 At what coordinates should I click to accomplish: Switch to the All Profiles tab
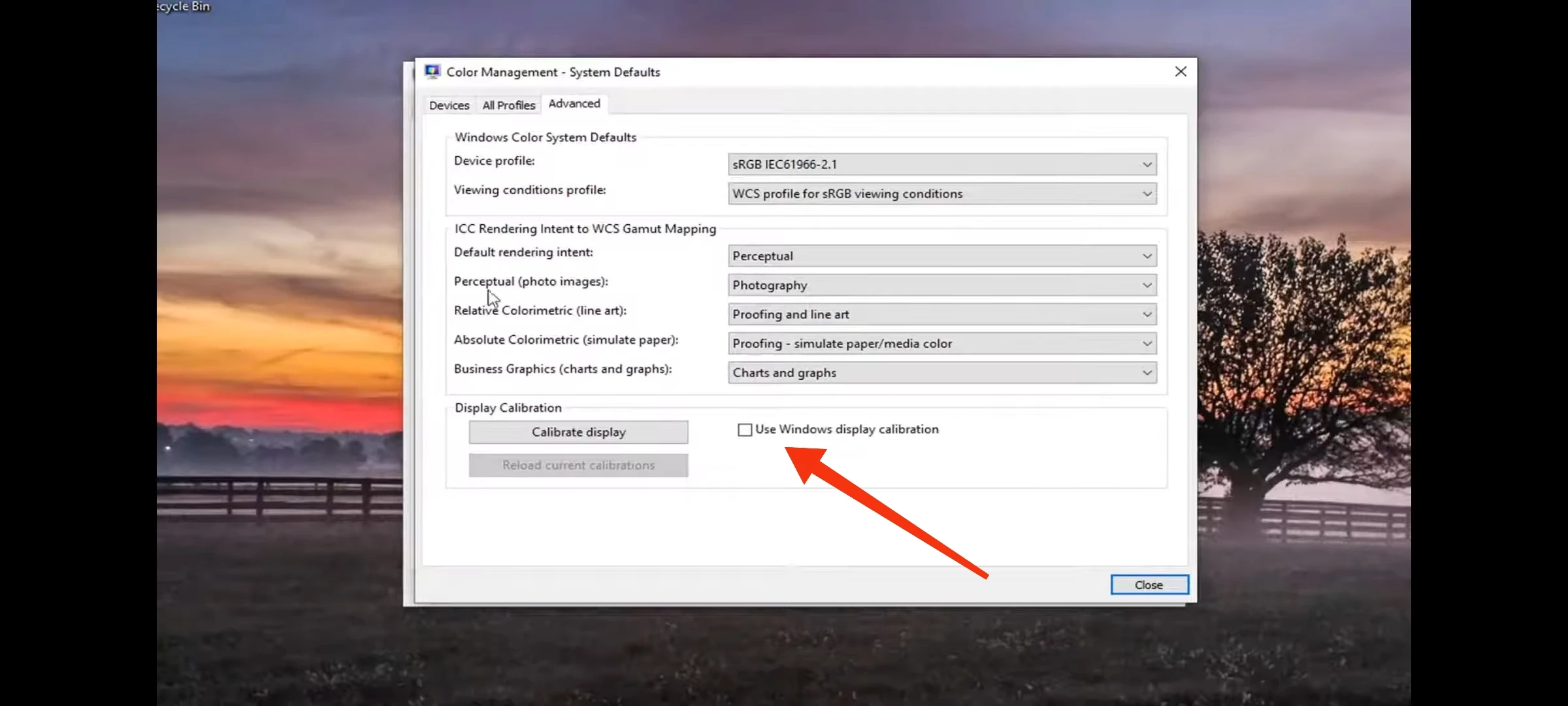[x=508, y=105]
